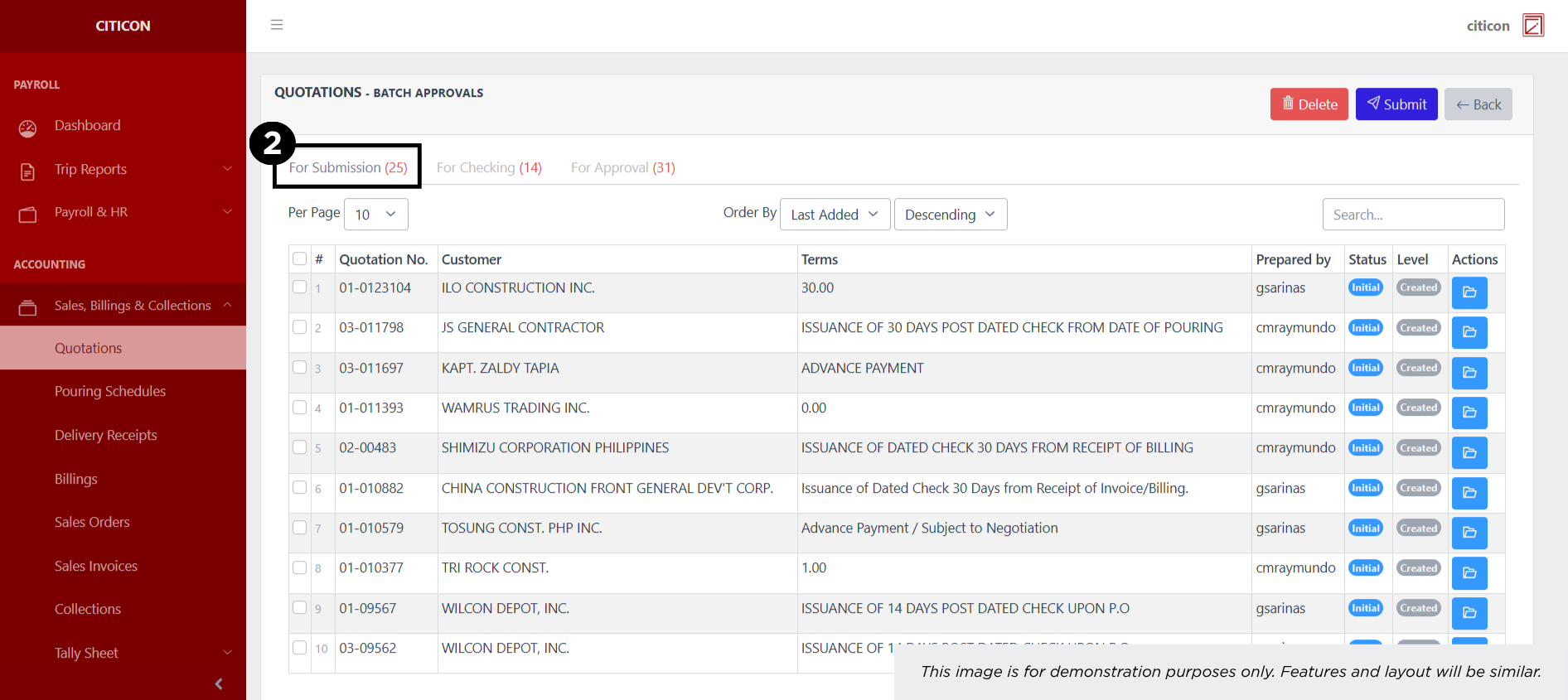Screen dimensions: 1568x700
Task: Open folder action for SHIMIZU CORPORATION PHILIPPINES
Action: [1469, 453]
